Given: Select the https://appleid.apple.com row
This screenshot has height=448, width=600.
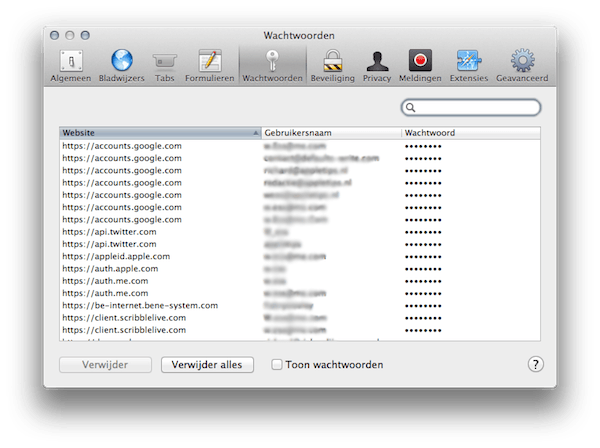Looking at the screenshot, I should pyautogui.click(x=300, y=256).
